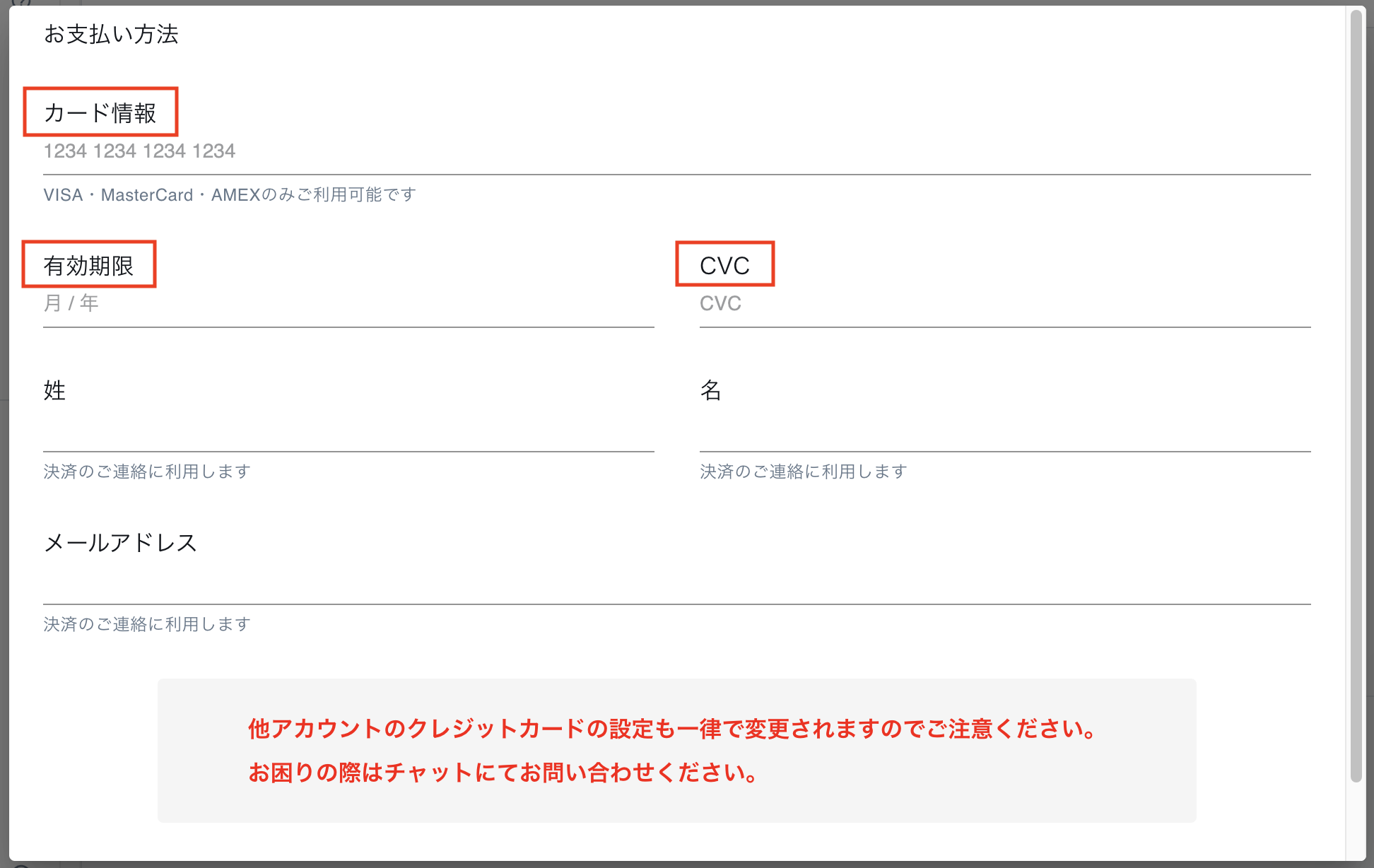Click the VISA・MasterCard・AMEX accepted cards note
This screenshot has height=868, width=1374.
pyautogui.click(x=230, y=195)
